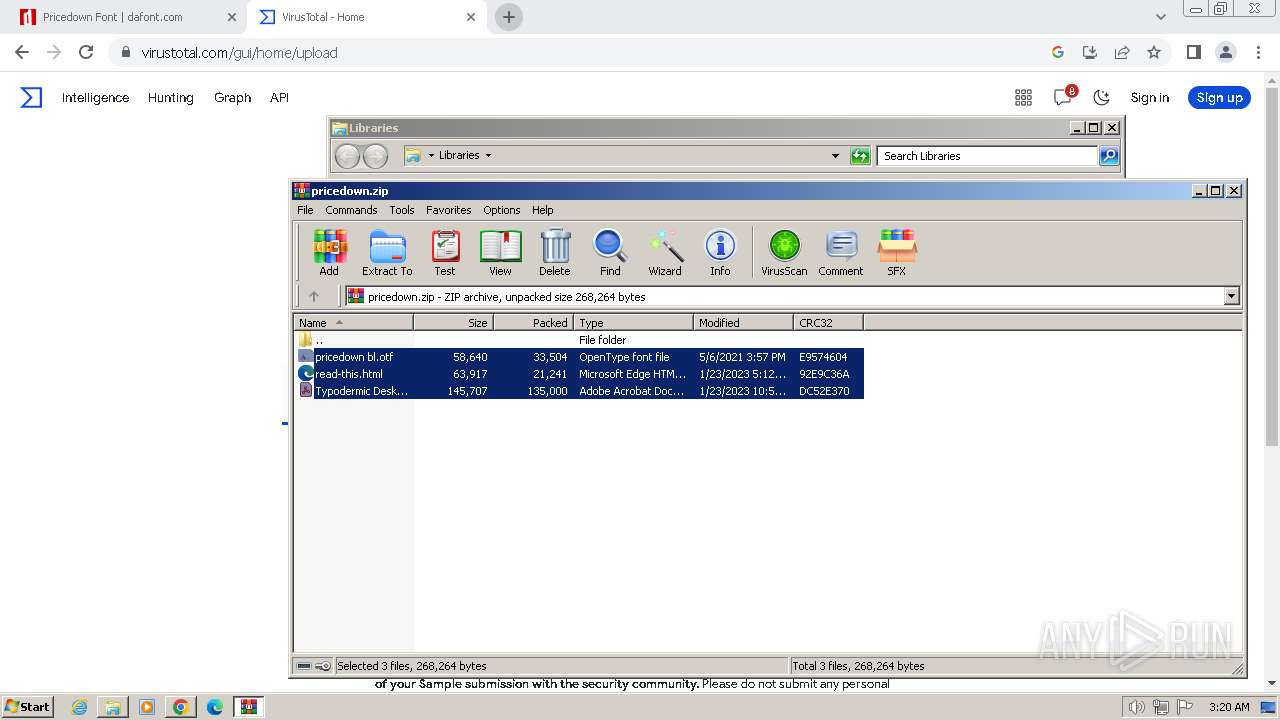This screenshot has width=1280, height=720.
Task: Open VirusTotal apps grid icon
Action: point(1023,97)
